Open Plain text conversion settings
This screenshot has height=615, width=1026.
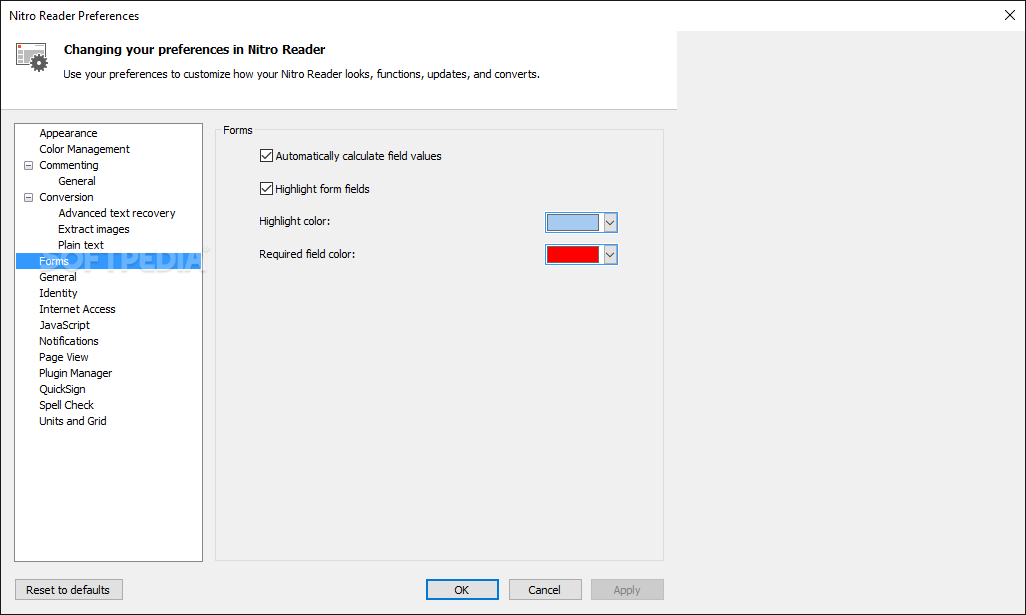click(x=80, y=245)
